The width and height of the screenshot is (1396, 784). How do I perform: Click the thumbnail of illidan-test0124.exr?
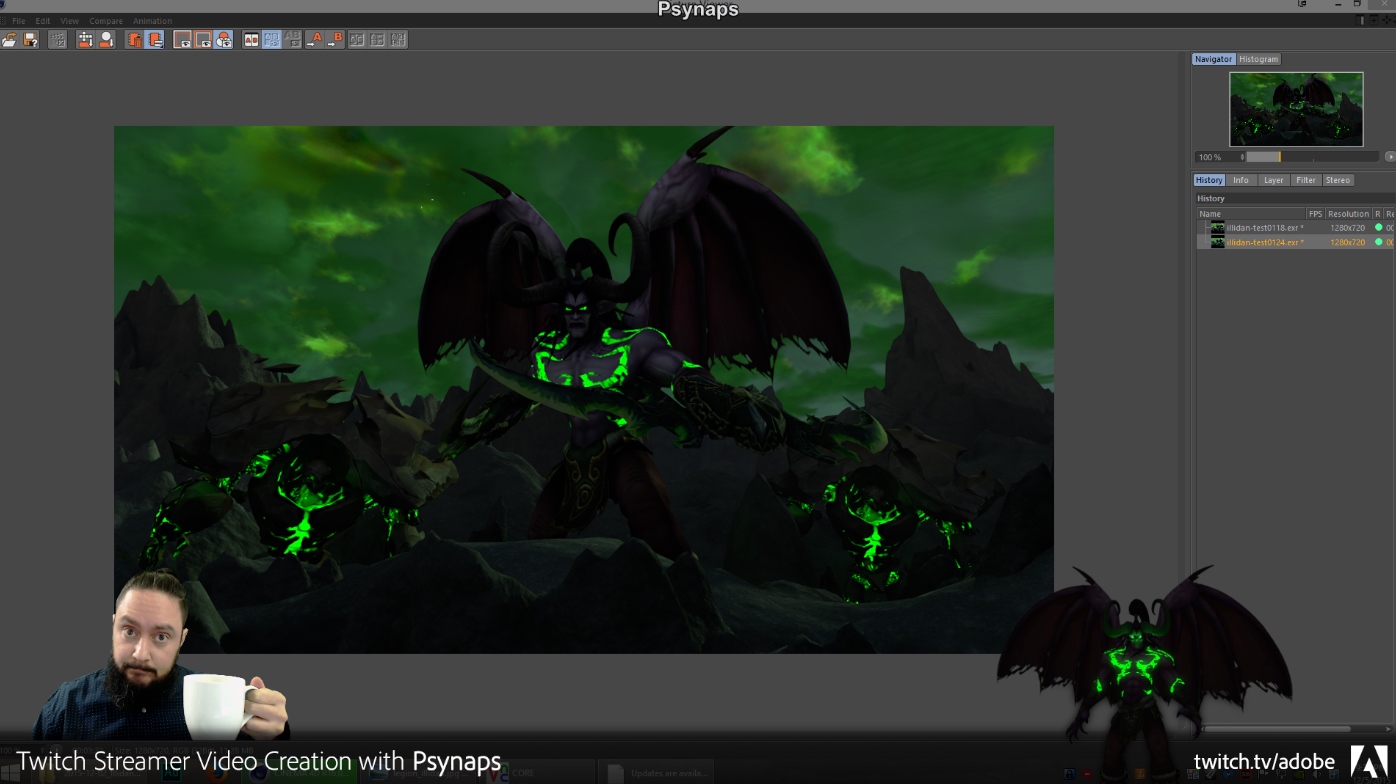pyautogui.click(x=1217, y=242)
